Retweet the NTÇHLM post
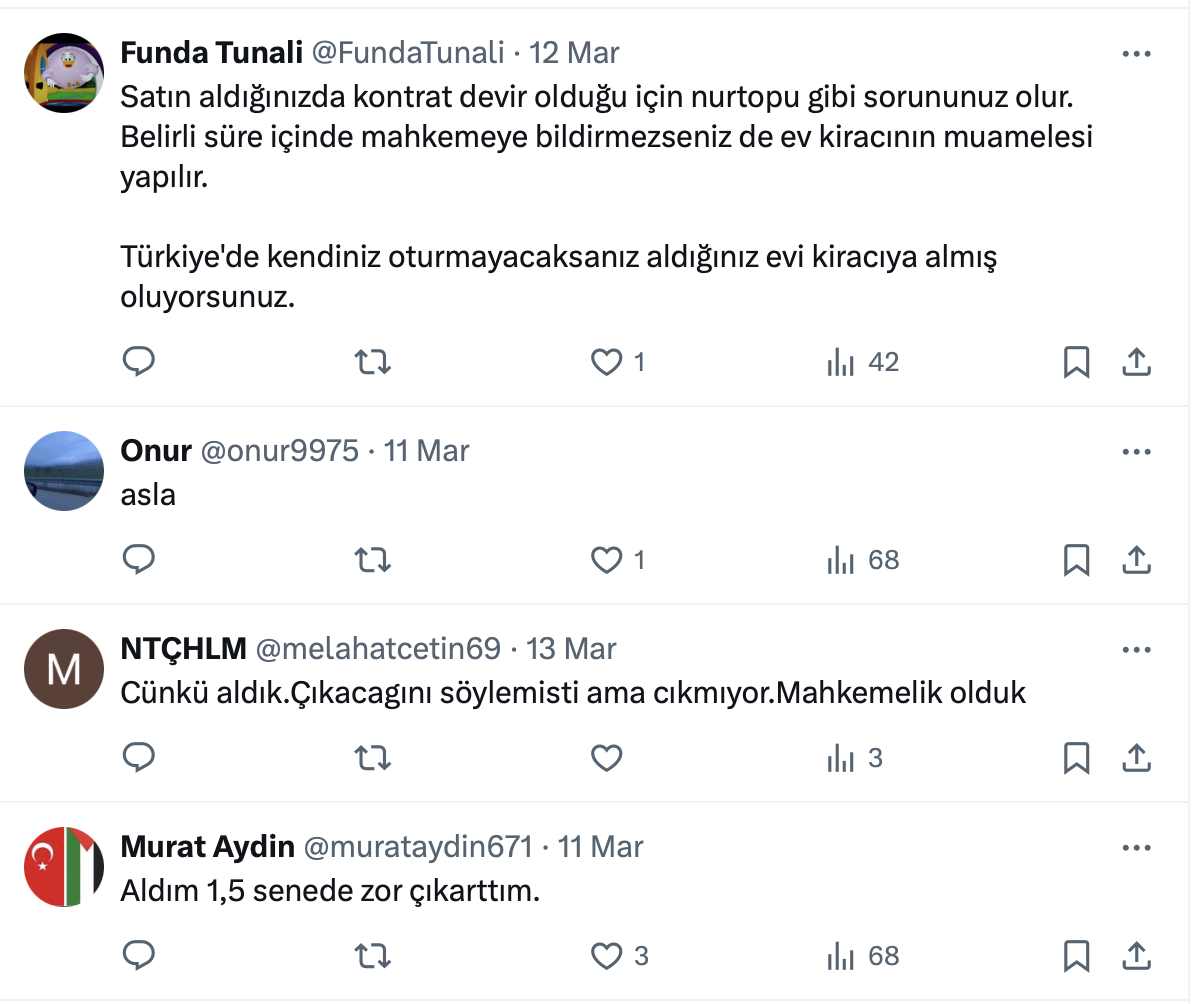 [x=373, y=758]
